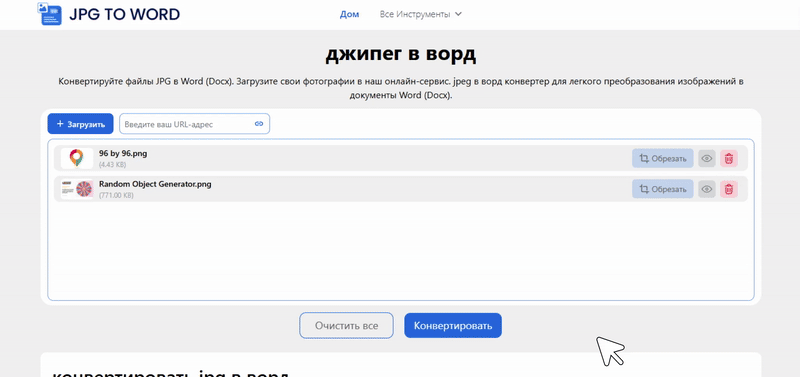Click the JPG TO WORD site title
The width and height of the screenshot is (800, 377).
(x=124, y=14)
